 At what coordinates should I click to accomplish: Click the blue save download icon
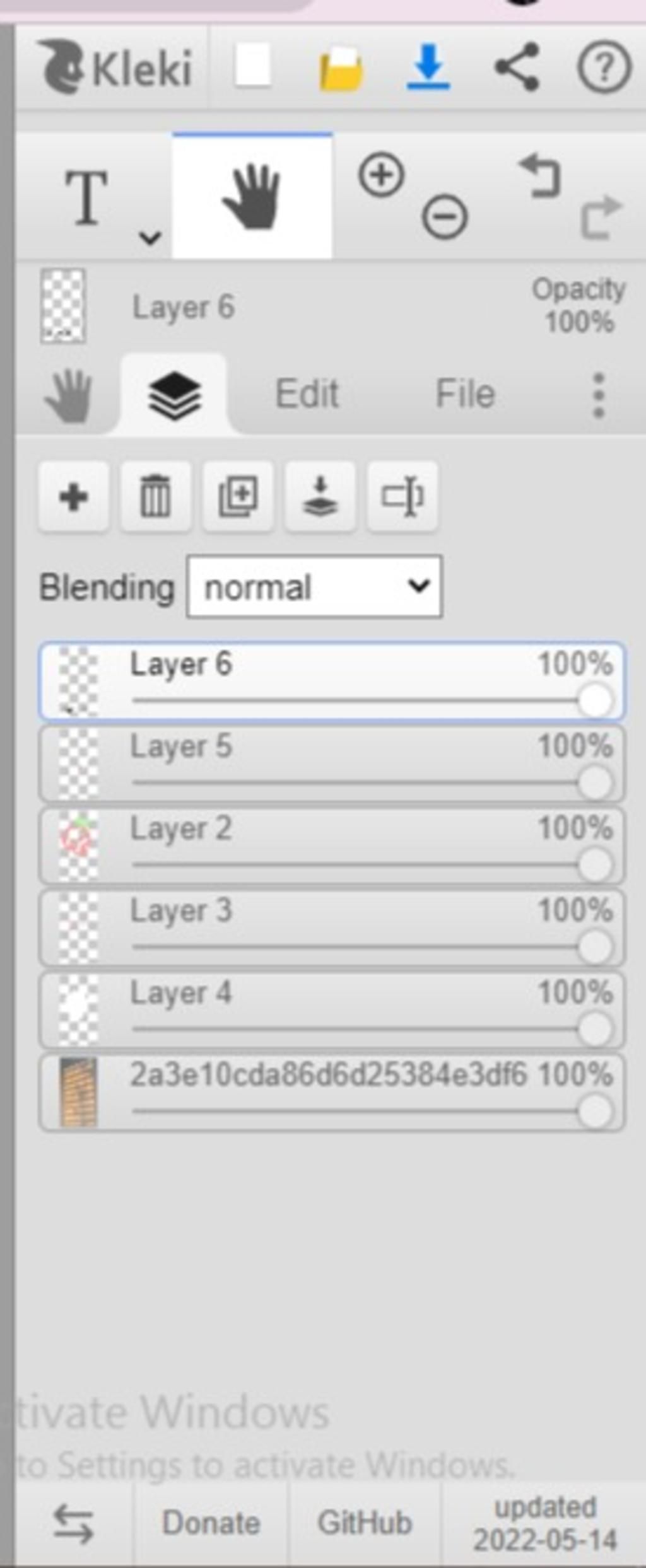pos(428,66)
